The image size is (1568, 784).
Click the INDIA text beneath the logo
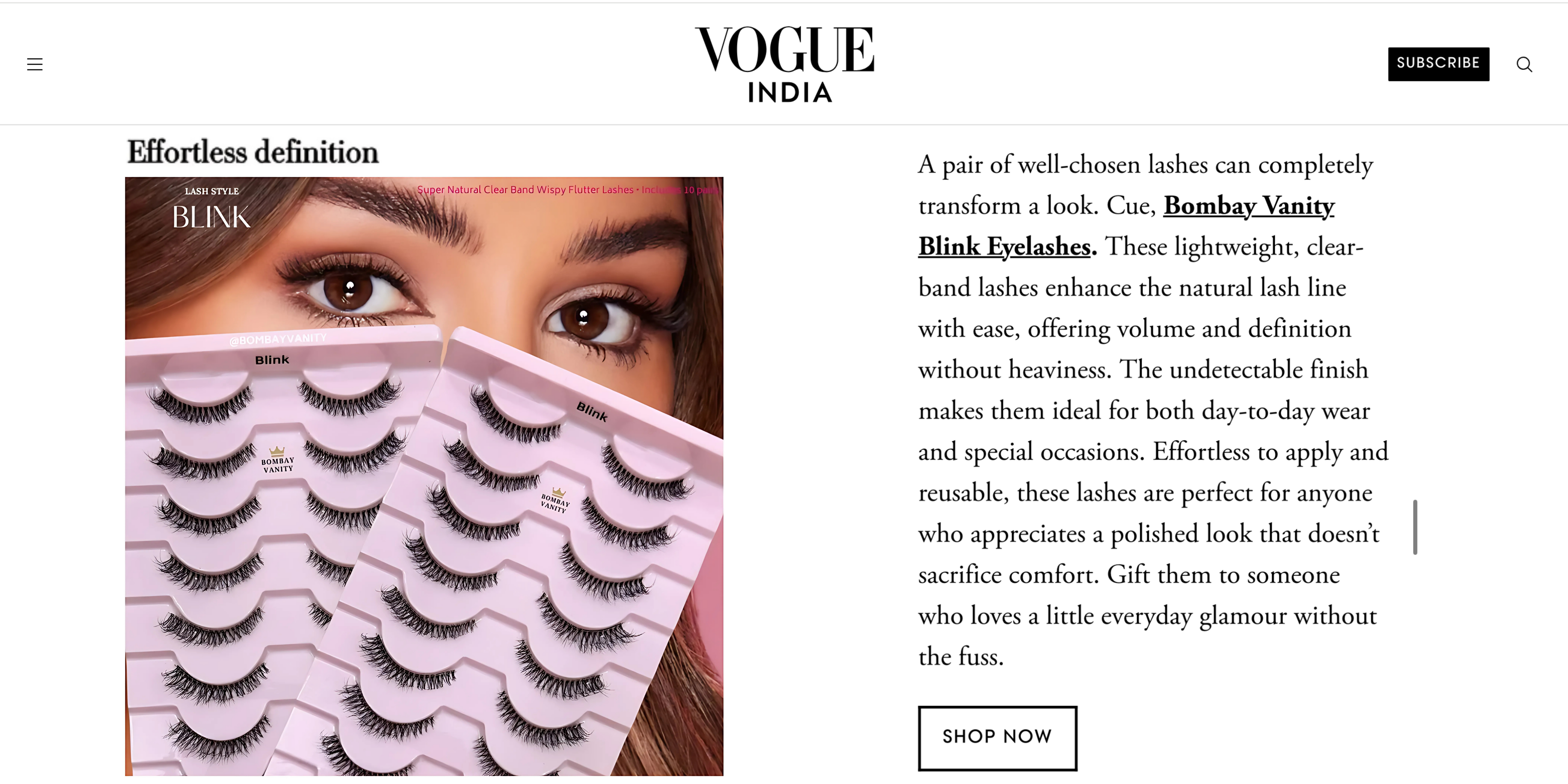(x=789, y=93)
